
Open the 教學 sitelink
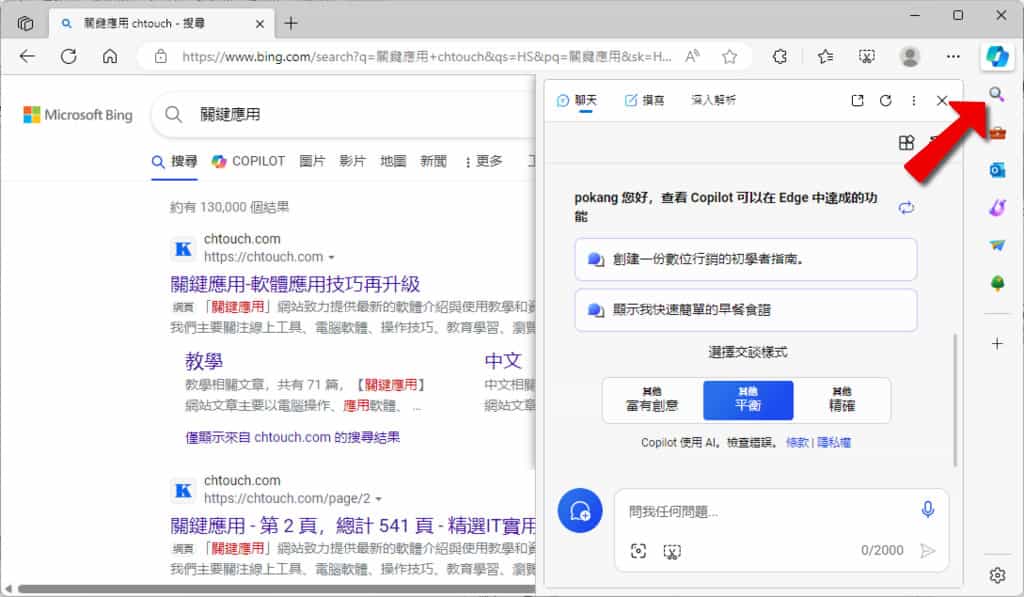[x=204, y=361]
